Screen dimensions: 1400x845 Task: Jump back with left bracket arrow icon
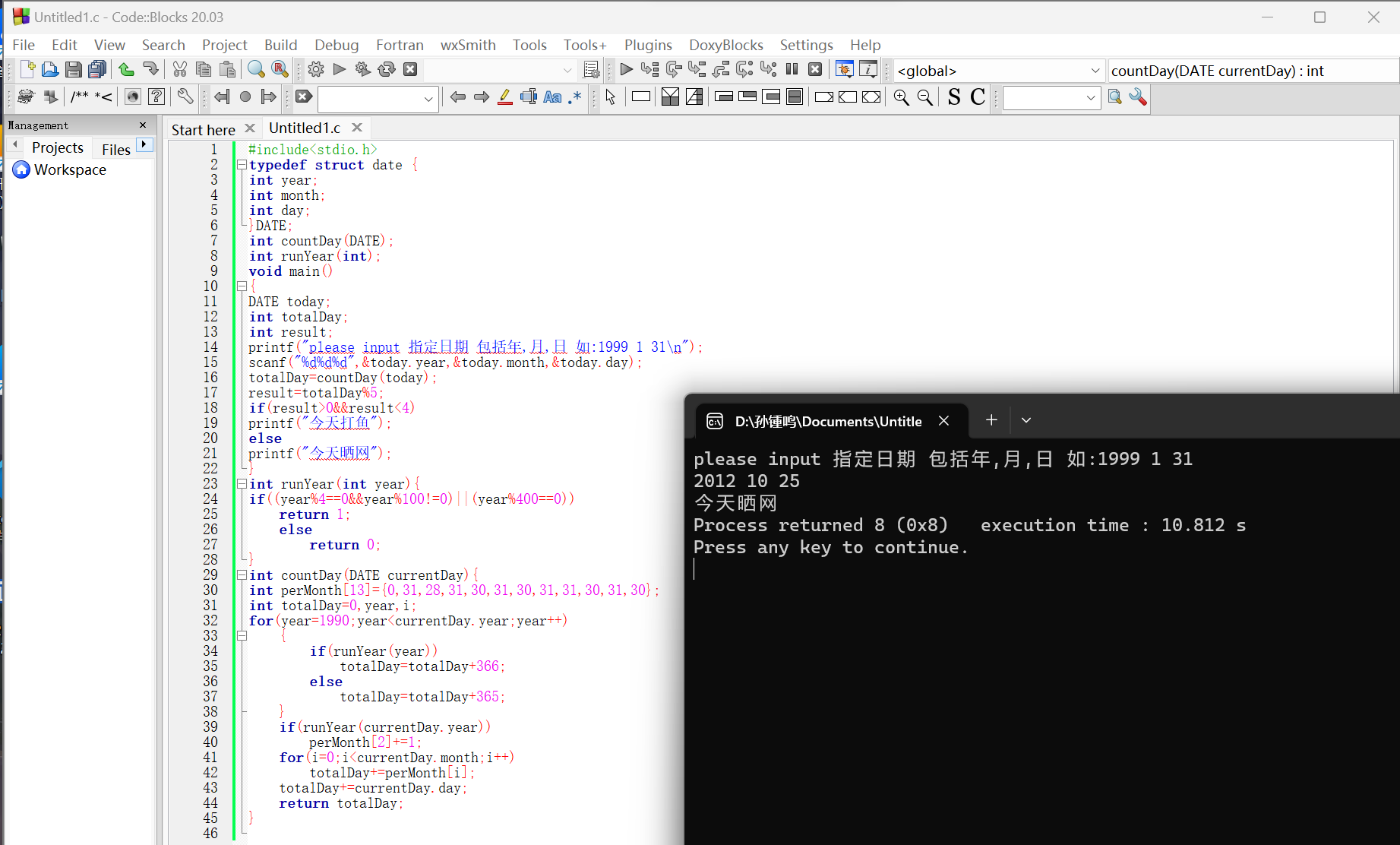[x=222, y=97]
